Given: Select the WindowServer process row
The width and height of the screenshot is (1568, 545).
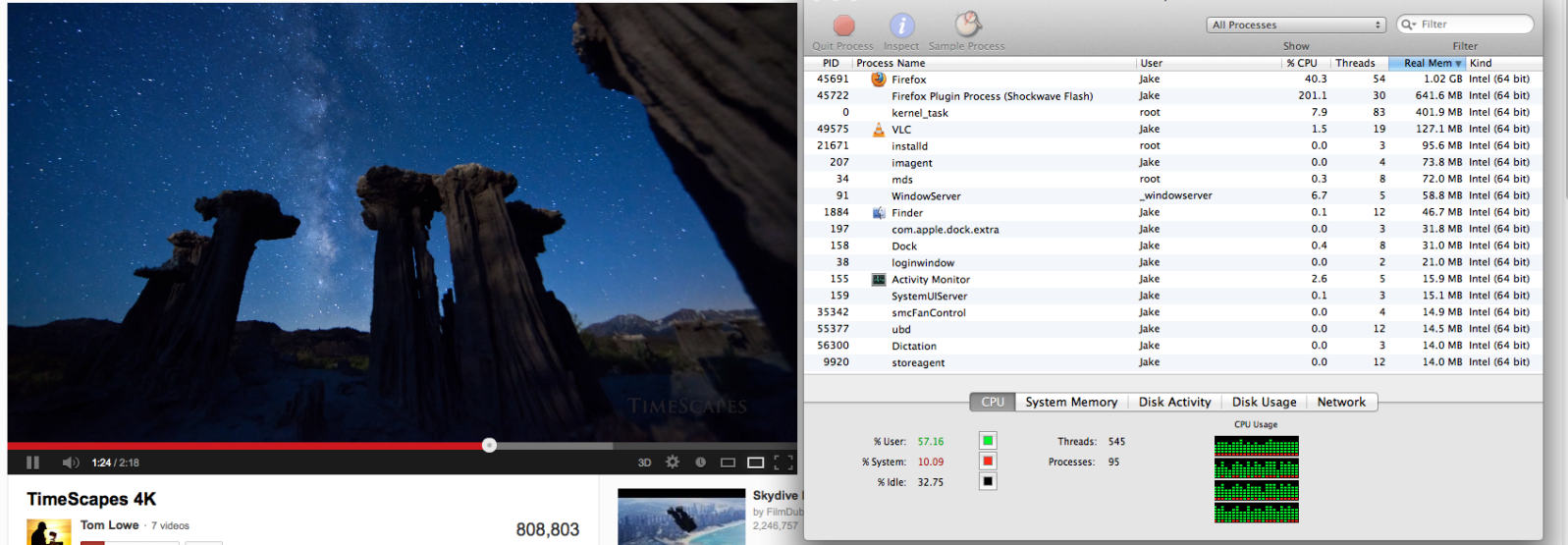Looking at the screenshot, I should point(1172,196).
